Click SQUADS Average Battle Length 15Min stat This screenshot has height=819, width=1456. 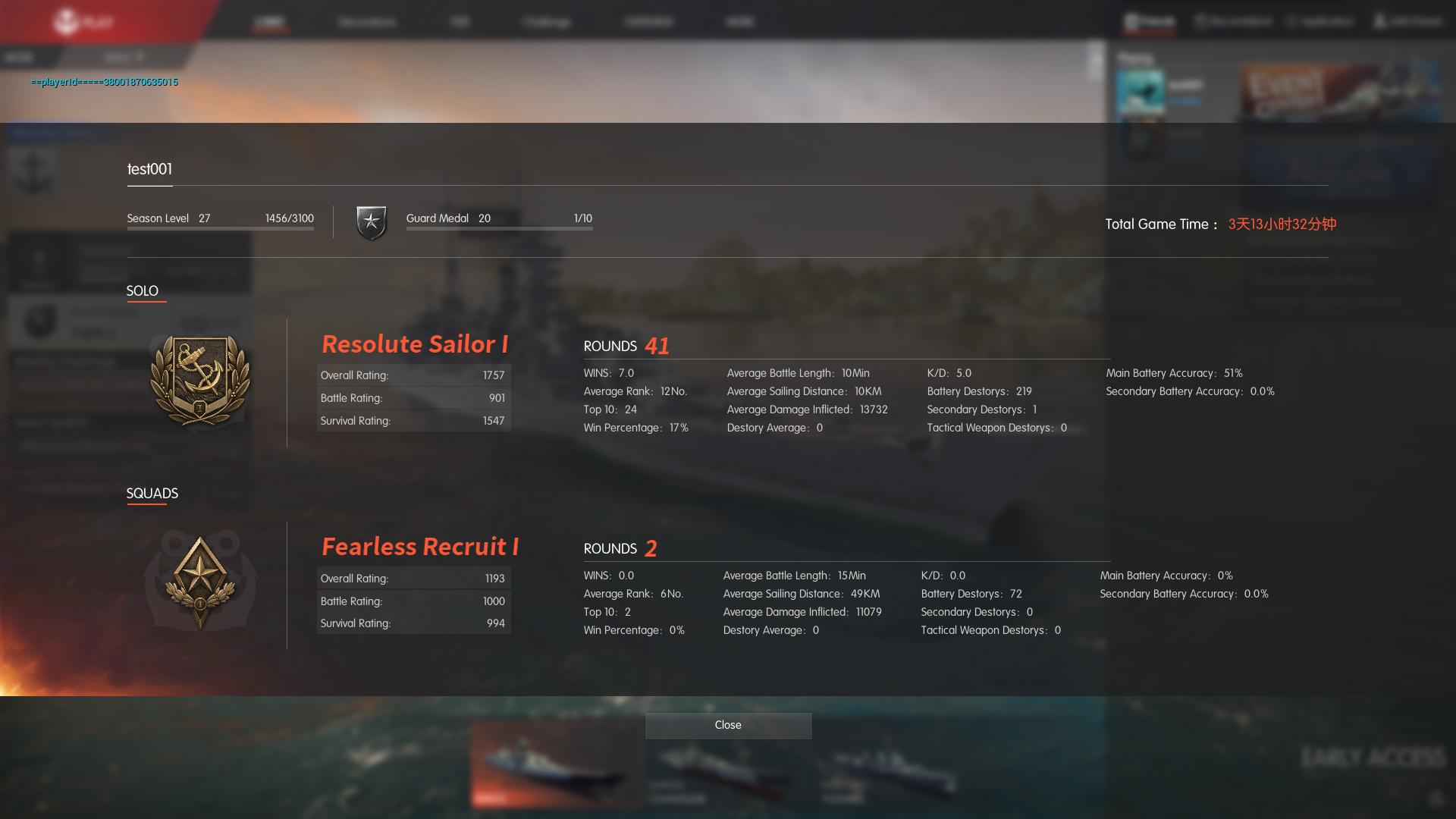pyautogui.click(x=795, y=576)
